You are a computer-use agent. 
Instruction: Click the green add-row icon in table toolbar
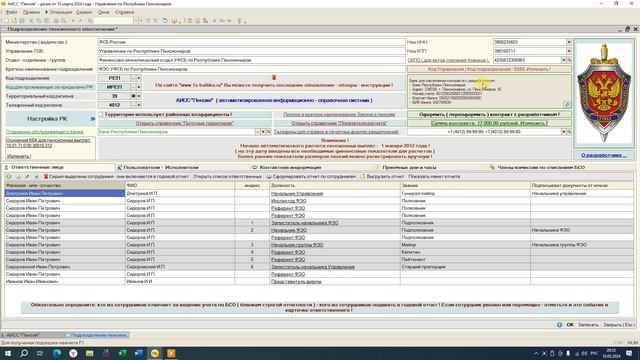tap(9, 177)
